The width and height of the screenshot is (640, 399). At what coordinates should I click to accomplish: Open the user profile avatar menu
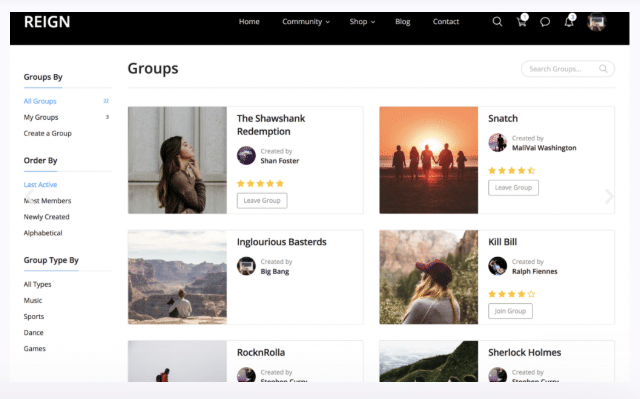(596, 22)
